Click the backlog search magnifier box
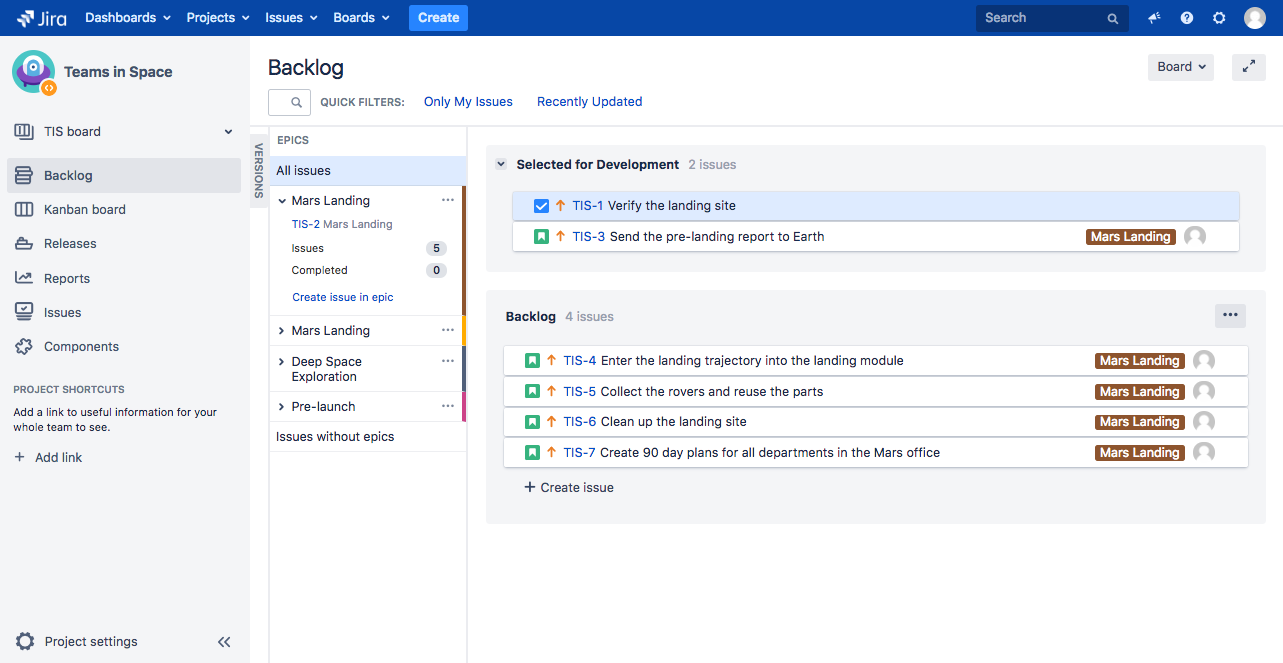 click(289, 102)
